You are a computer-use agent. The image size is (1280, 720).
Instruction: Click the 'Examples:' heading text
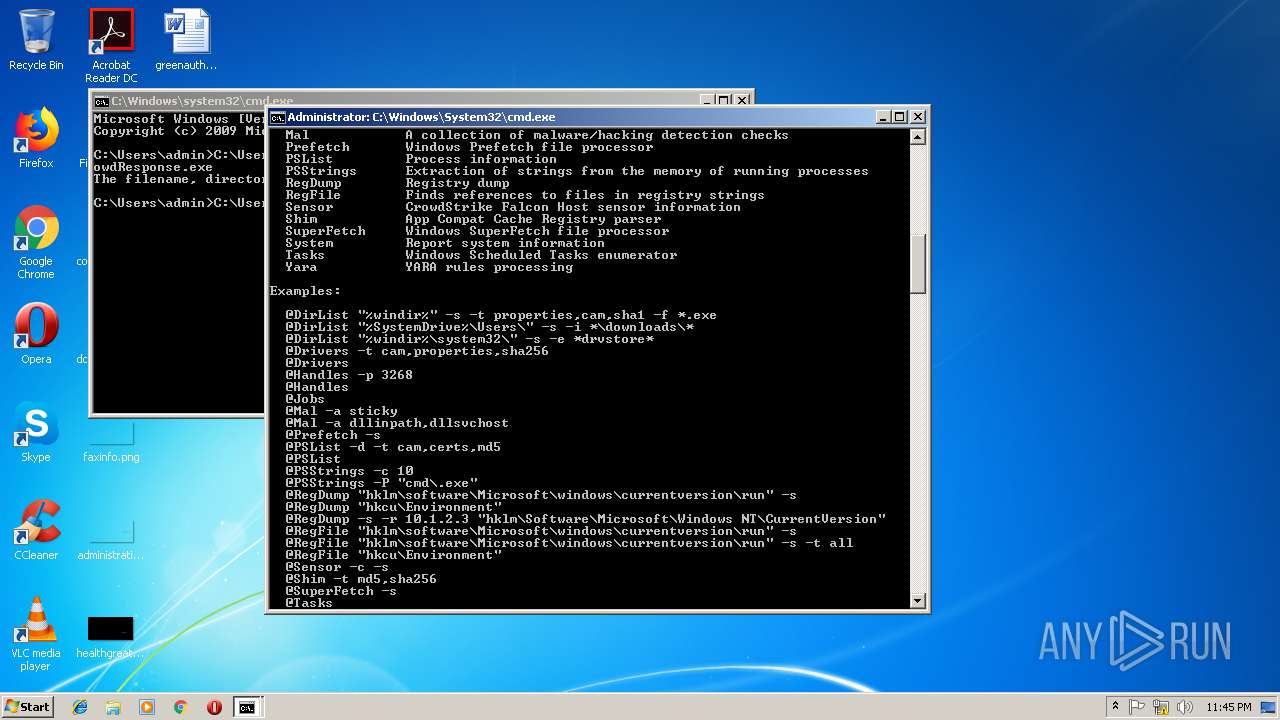point(305,291)
